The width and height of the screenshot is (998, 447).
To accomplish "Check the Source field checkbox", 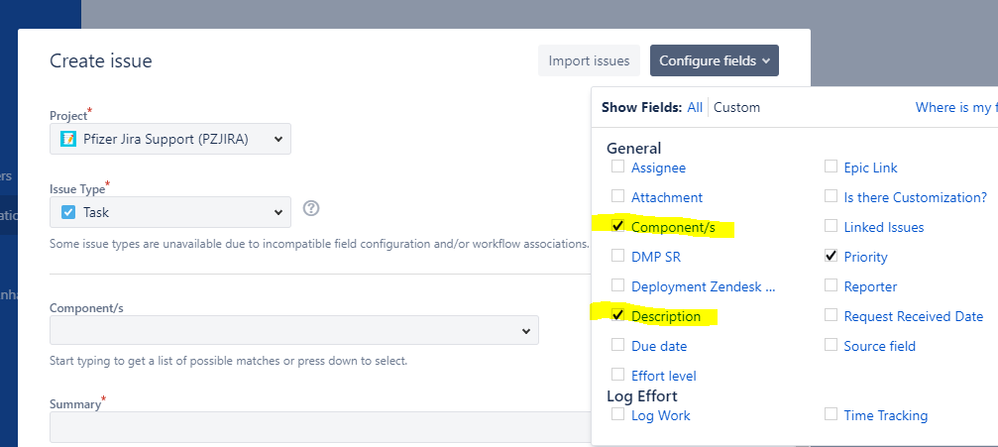I will click(x=831, y=345).
